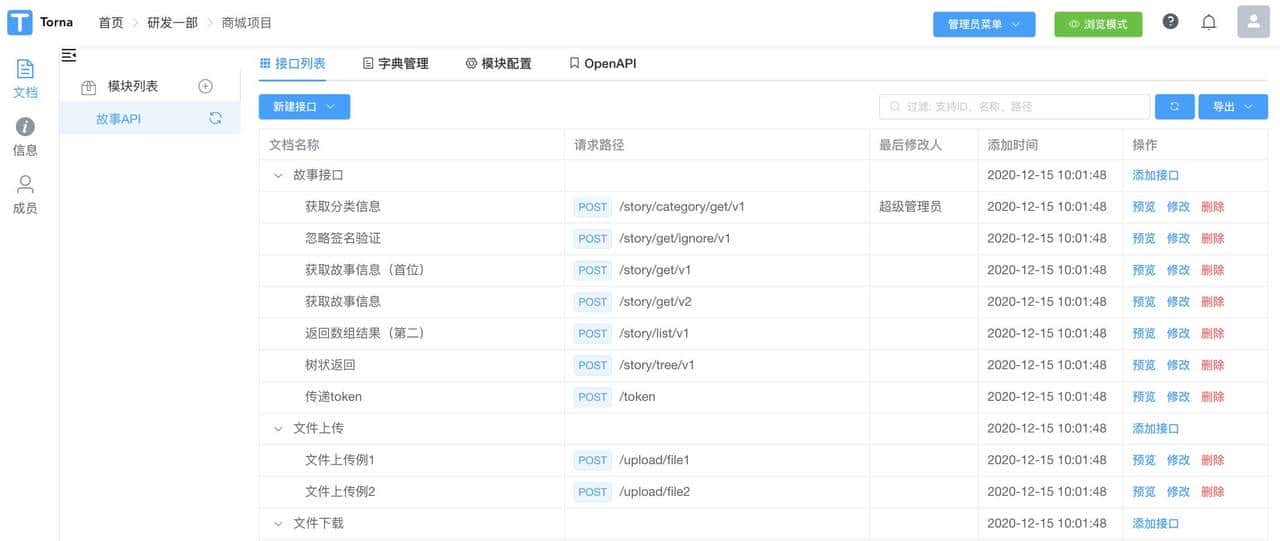Click the 添加时间 column header
The height and width of the screenshot is (541, 1280).
[x=1013, y=145]
